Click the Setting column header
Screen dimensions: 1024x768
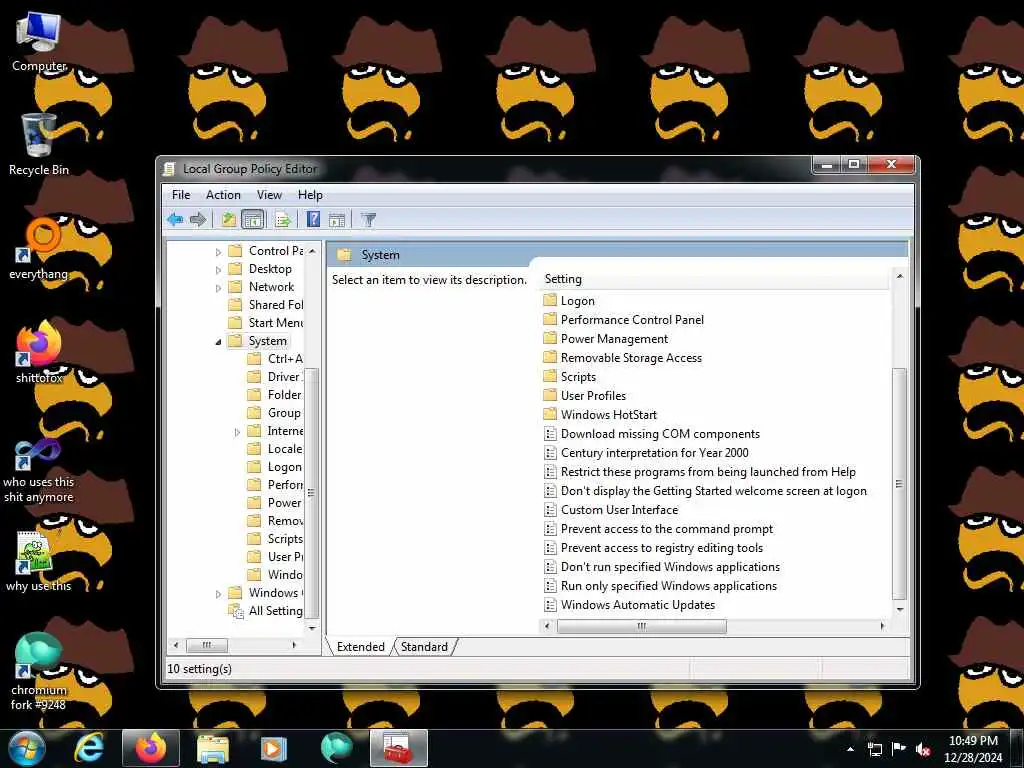715,279
